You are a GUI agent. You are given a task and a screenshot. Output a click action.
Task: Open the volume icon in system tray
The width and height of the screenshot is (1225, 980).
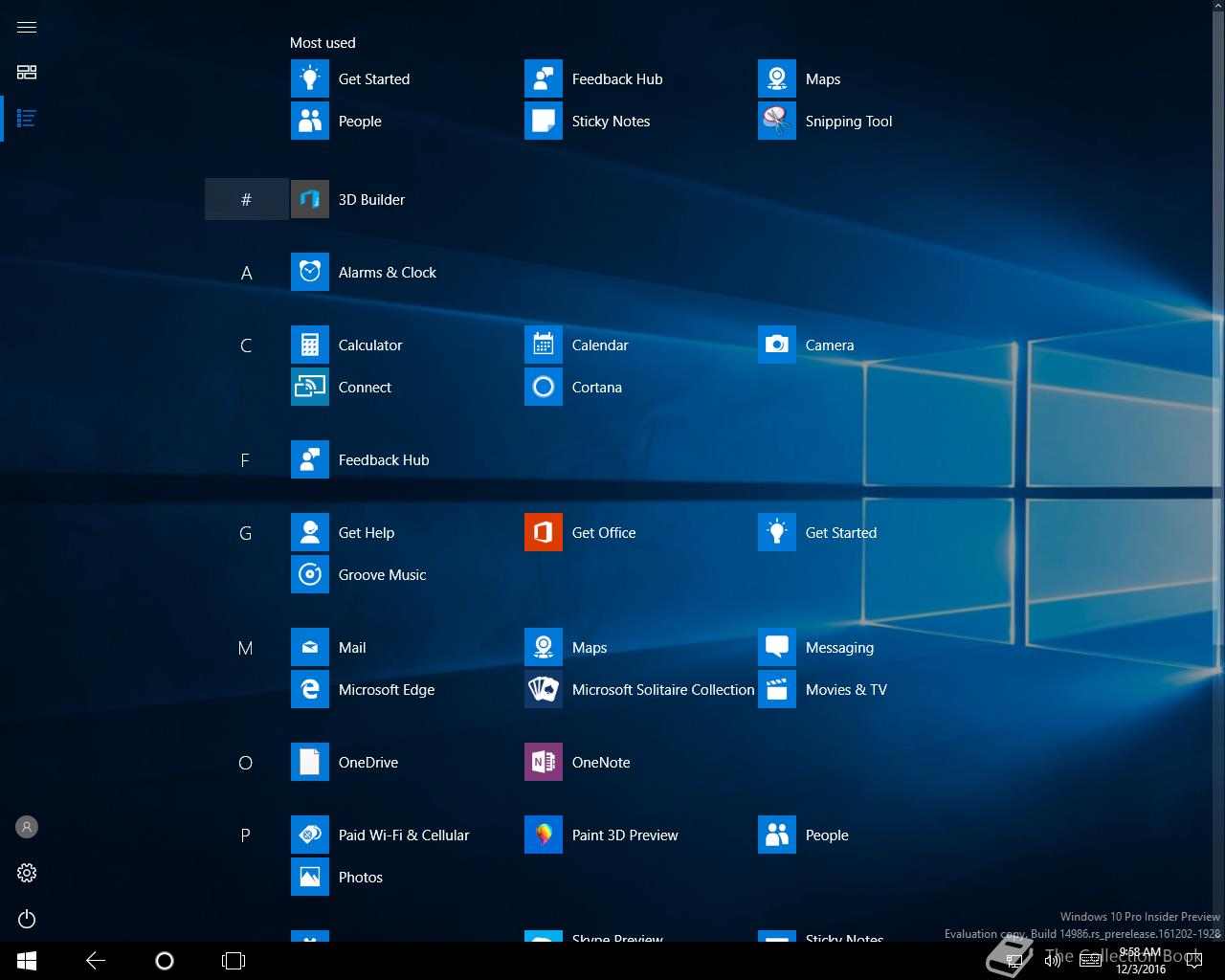click(1053, 961)
